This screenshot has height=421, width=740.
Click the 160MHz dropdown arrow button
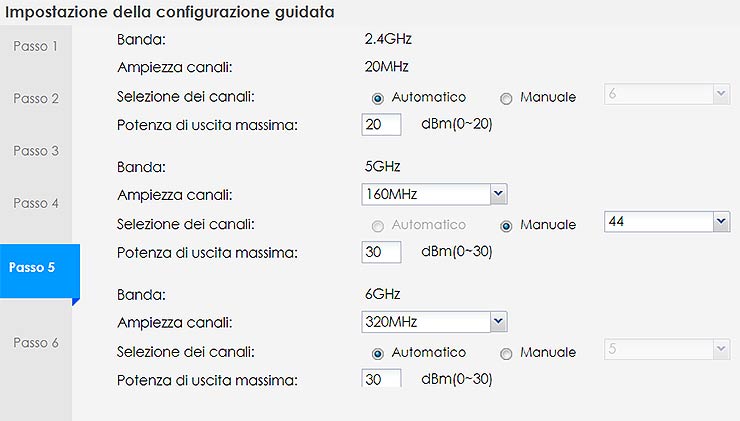pyautogui.click(x=500, y=193)
